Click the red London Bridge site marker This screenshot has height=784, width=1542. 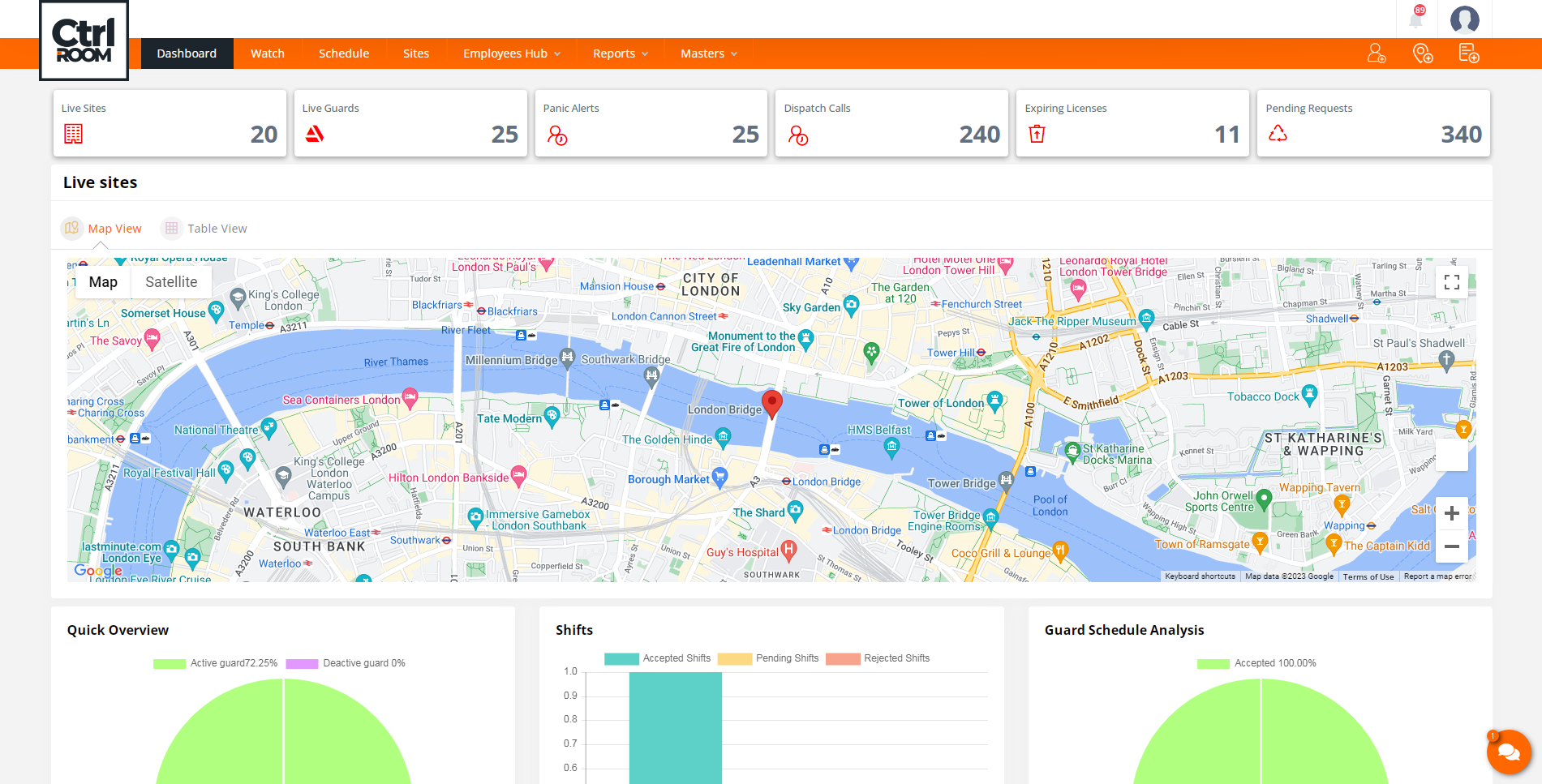tap(772, 404)
